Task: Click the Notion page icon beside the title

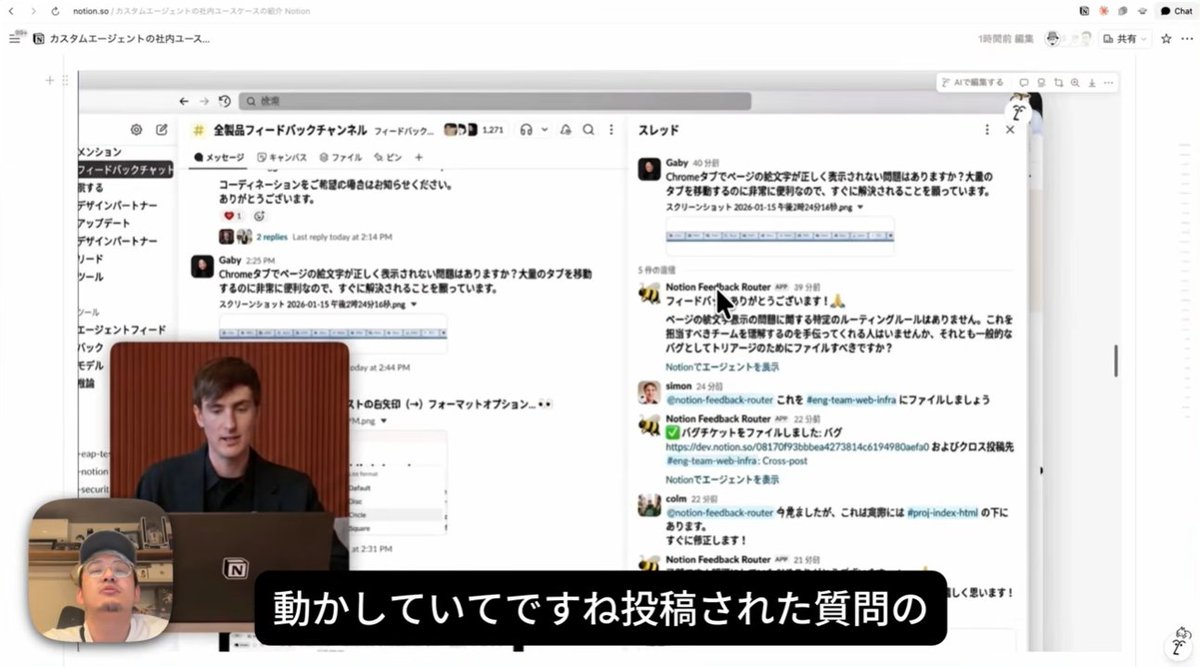Action: point(39,39)
